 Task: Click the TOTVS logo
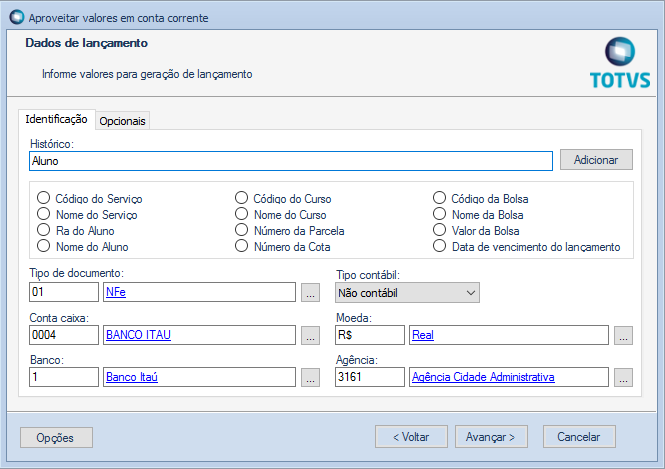coord(620,64)
